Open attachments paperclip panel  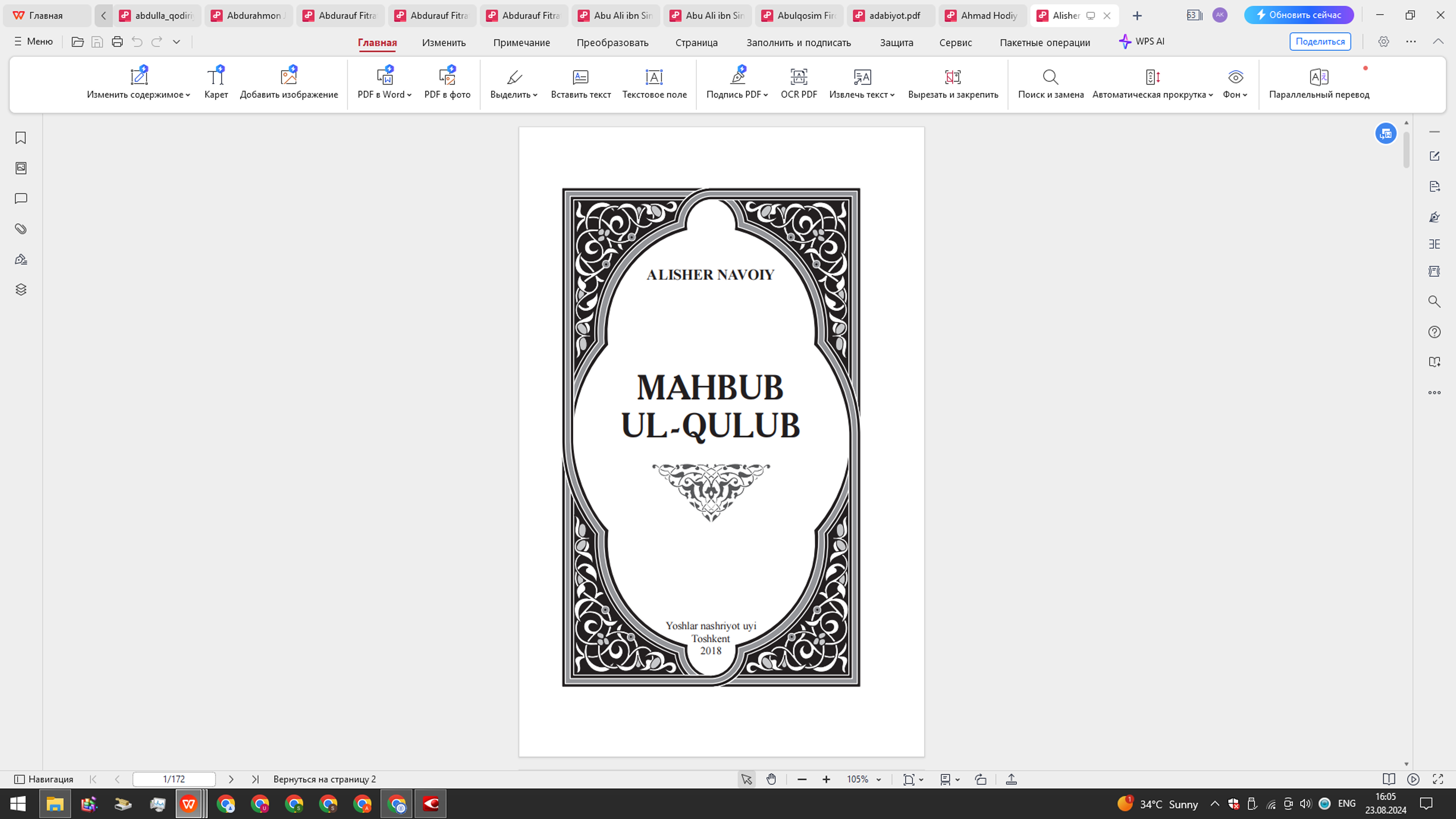click(21, 229)
